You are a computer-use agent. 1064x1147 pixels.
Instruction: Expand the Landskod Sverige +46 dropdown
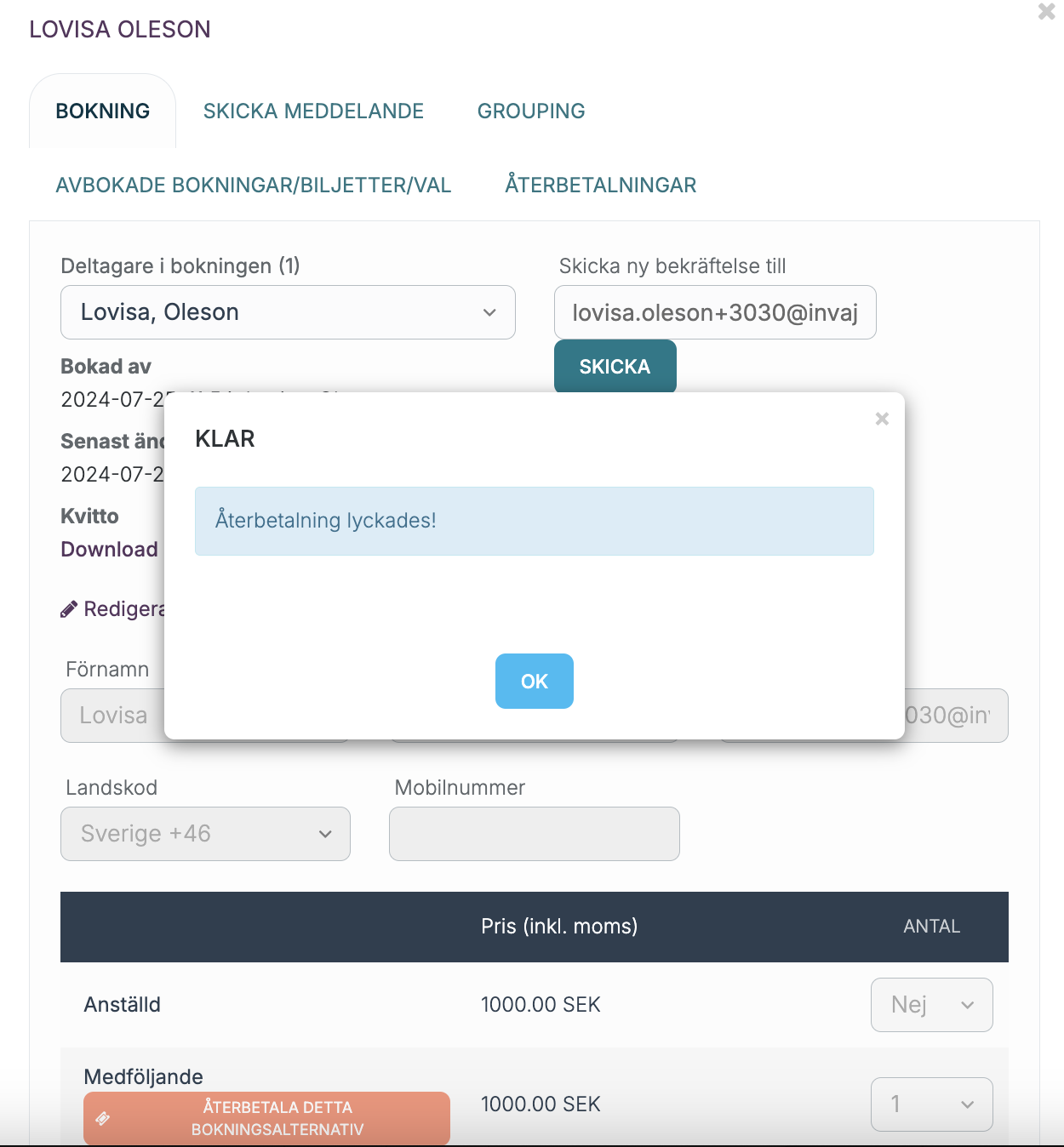click(x=205, y=834)
